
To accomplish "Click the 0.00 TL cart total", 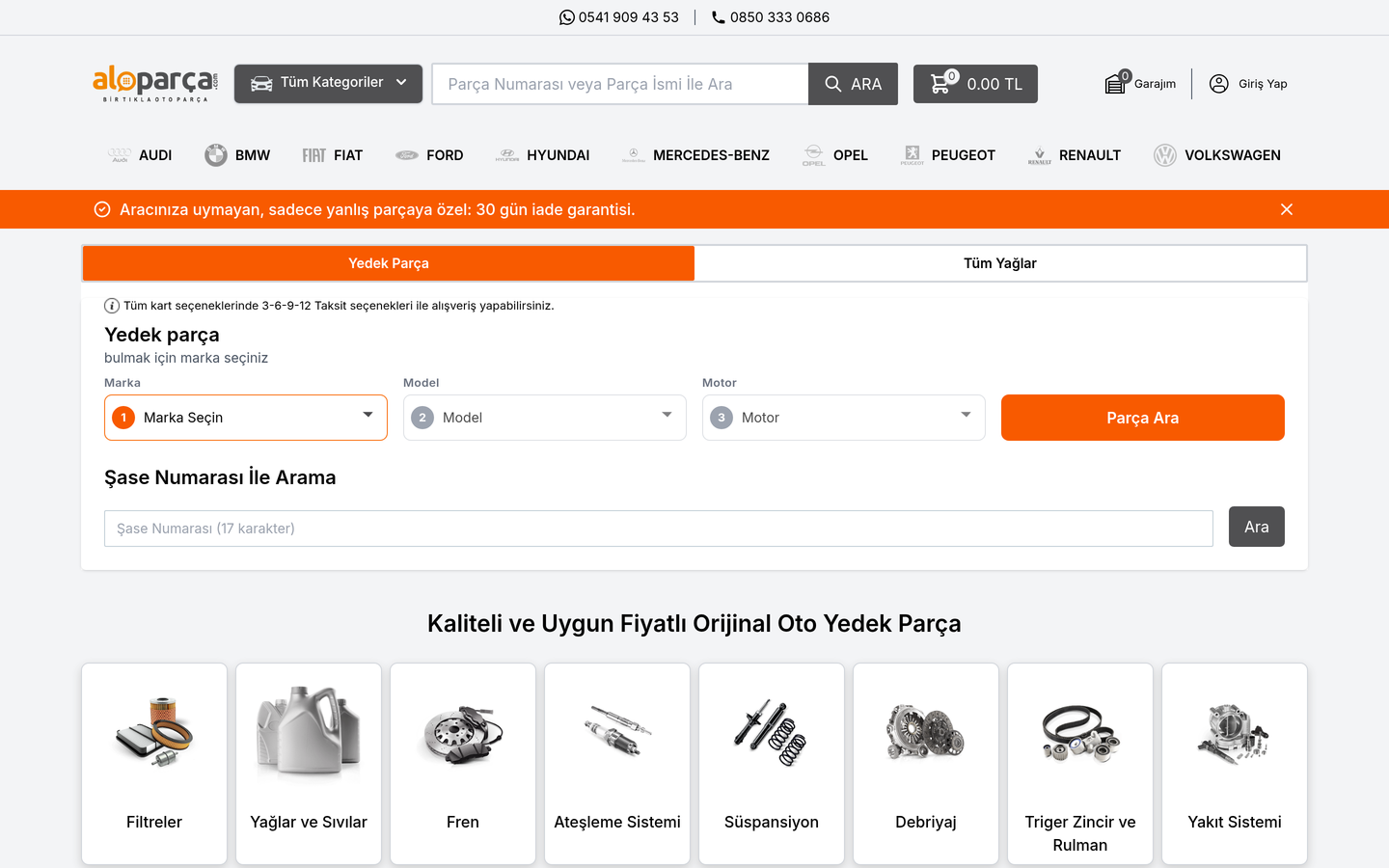I will 994,84.
